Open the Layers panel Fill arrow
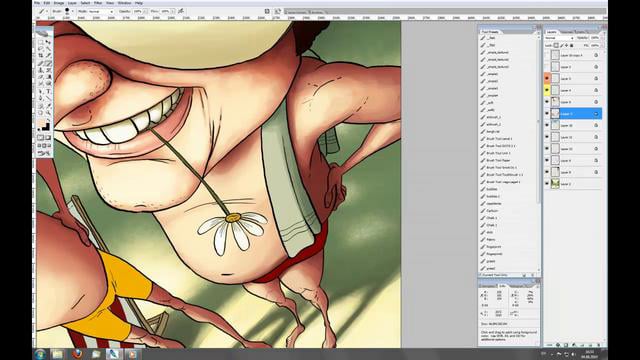This screenshot has height=360, width=640. [x=602, y=46]
